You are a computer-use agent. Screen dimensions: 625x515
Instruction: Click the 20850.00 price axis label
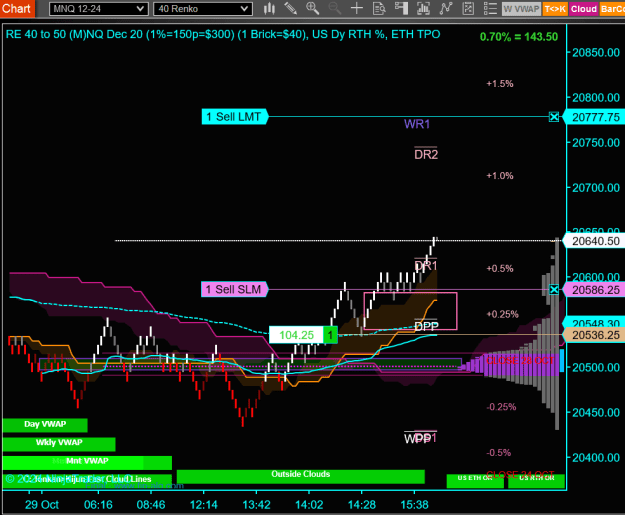pyautogui.click(x=596, y=53)
